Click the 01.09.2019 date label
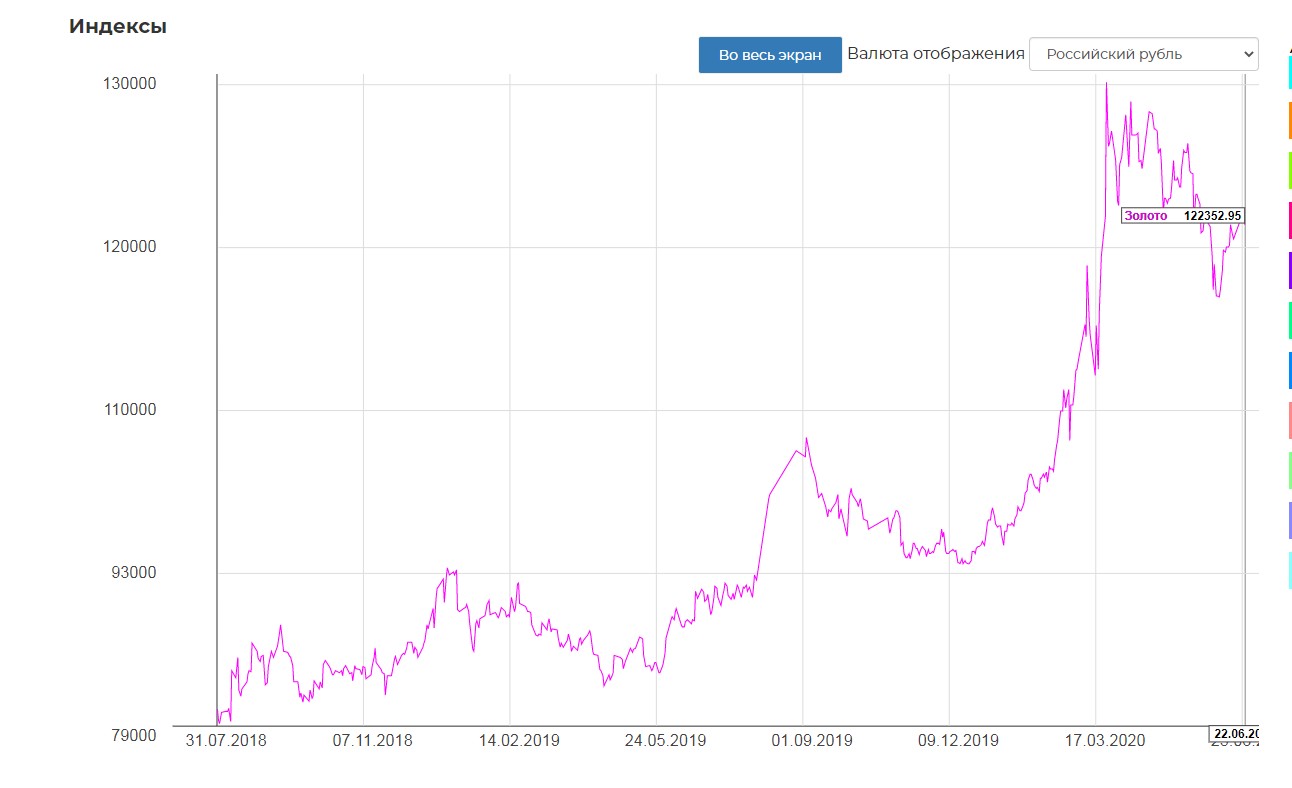Screen dimensions: 1292x788 coord(812,741)
